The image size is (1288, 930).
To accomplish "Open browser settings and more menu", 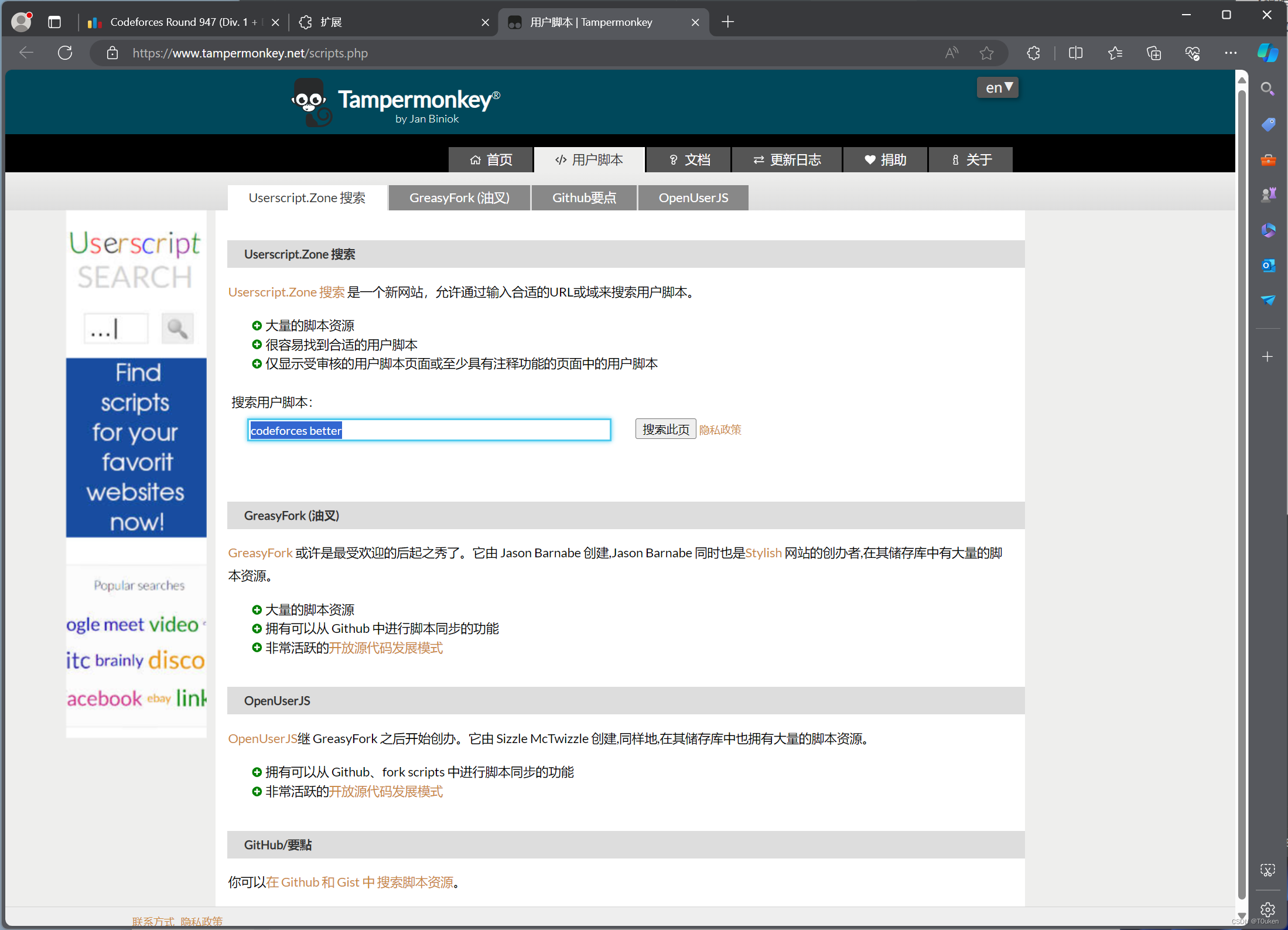I will click(1231, 53).
